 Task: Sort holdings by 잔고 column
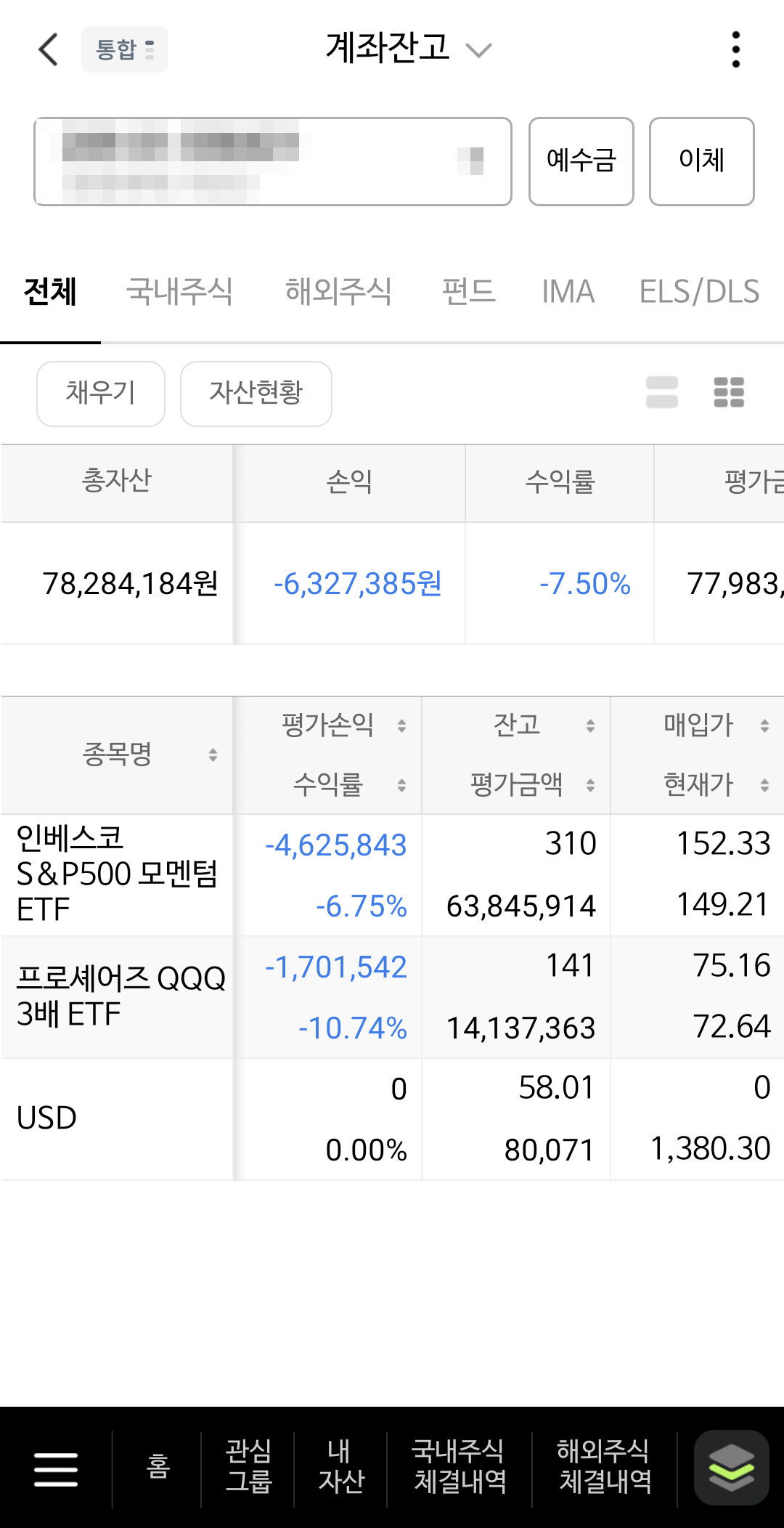pyautogui.click(x=590, y=725)
